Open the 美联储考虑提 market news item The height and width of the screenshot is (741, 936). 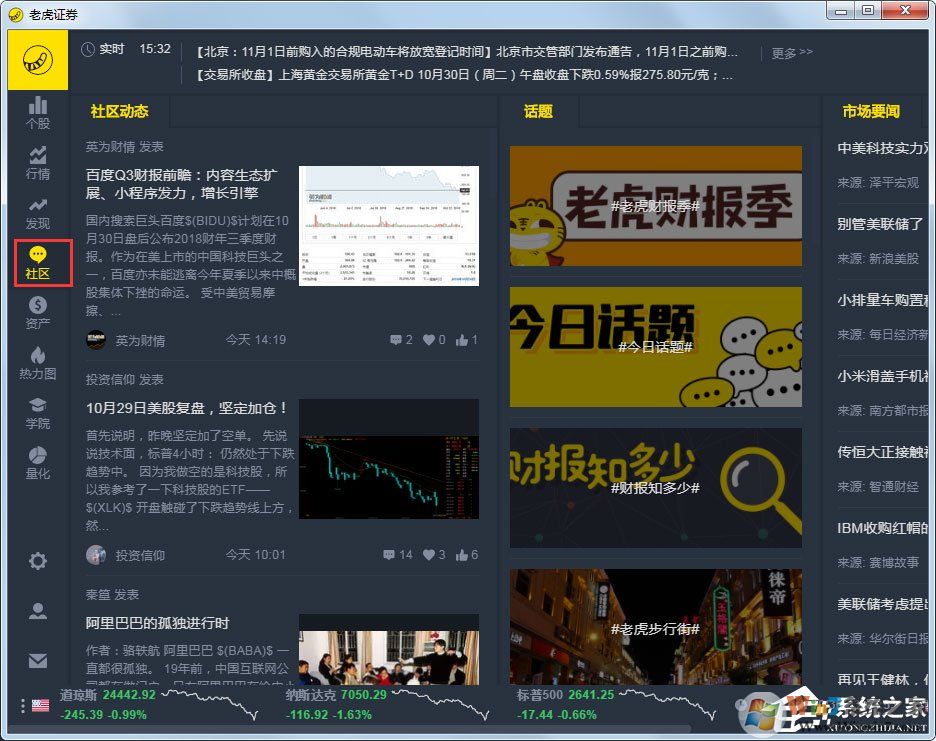[x=883, y=604]
